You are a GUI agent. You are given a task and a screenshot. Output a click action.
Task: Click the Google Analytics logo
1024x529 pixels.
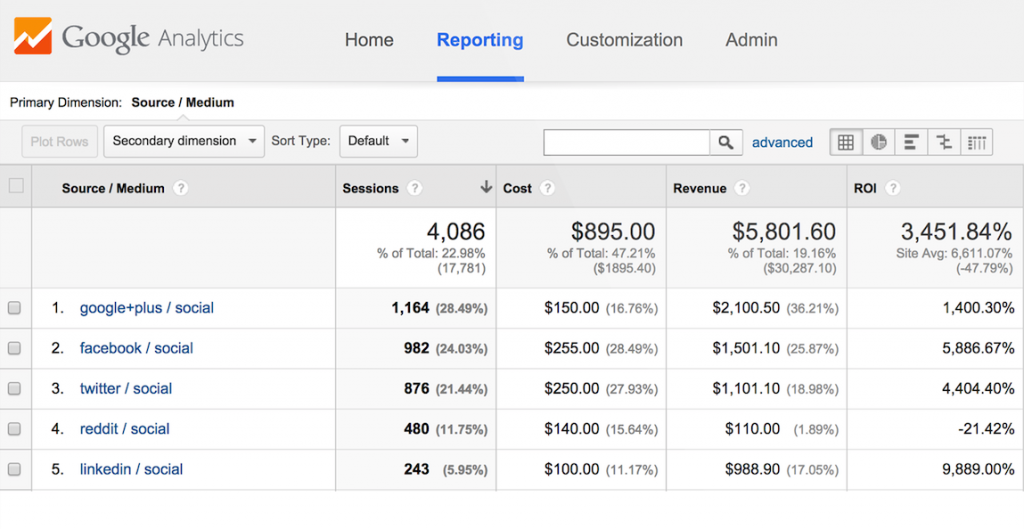pyautogui.click(x=130, y=40)
